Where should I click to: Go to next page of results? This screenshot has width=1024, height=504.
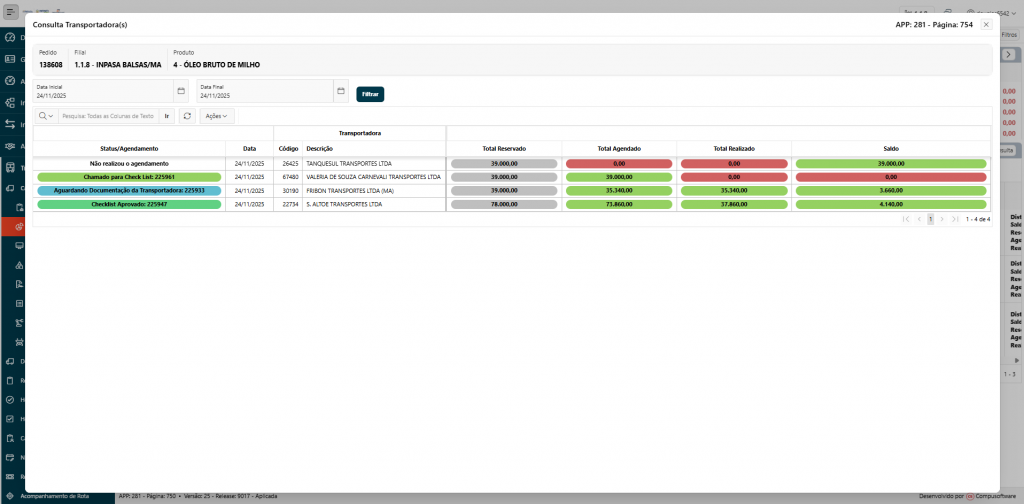click(x=942, y=219)
